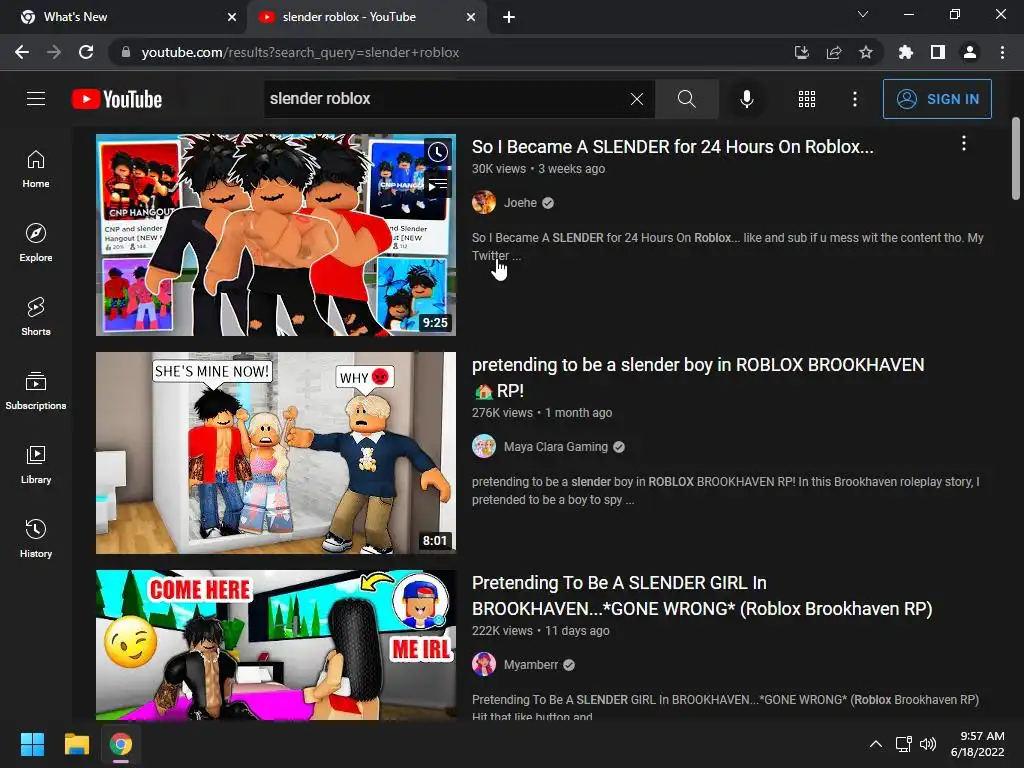The width and height of the screenshot is (1024, 768).
Task: Open the YouTube hamburger guide menu
Action: coord(36,99)
